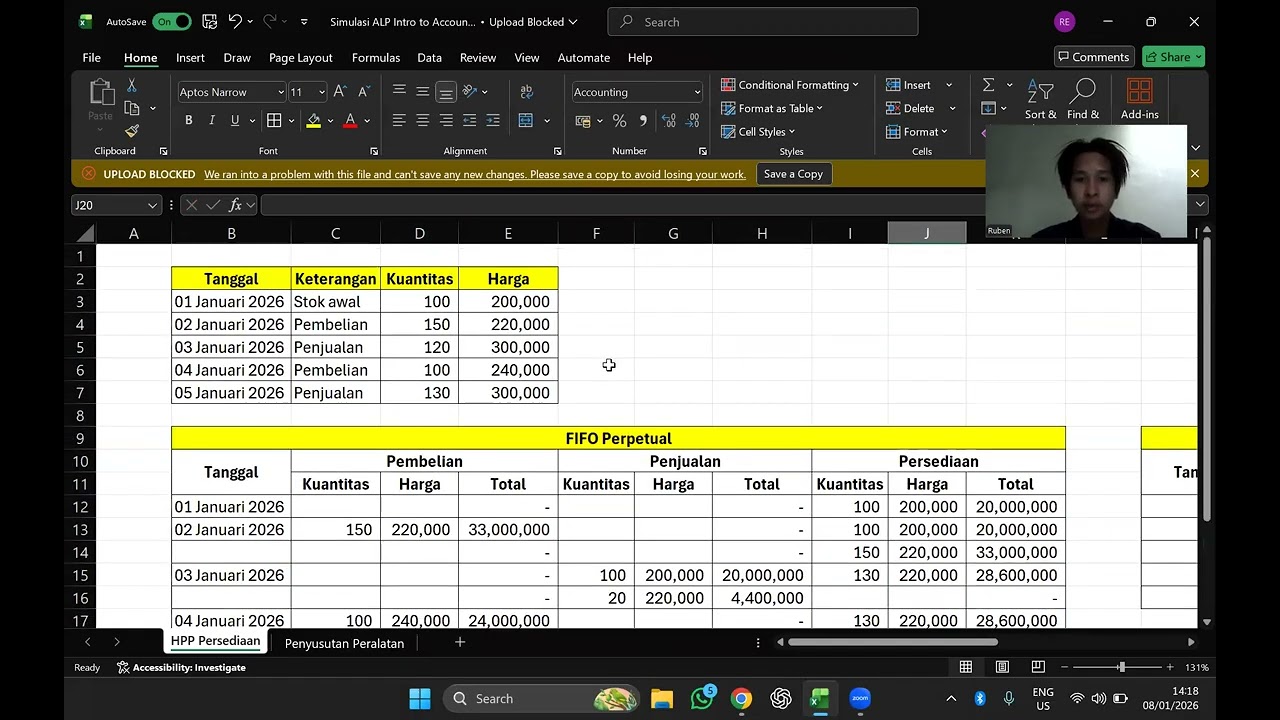Toggle Bold formatting
The width and height of the screenshot is (1280, 720).
pyautogui.click(x=188, y=120)
